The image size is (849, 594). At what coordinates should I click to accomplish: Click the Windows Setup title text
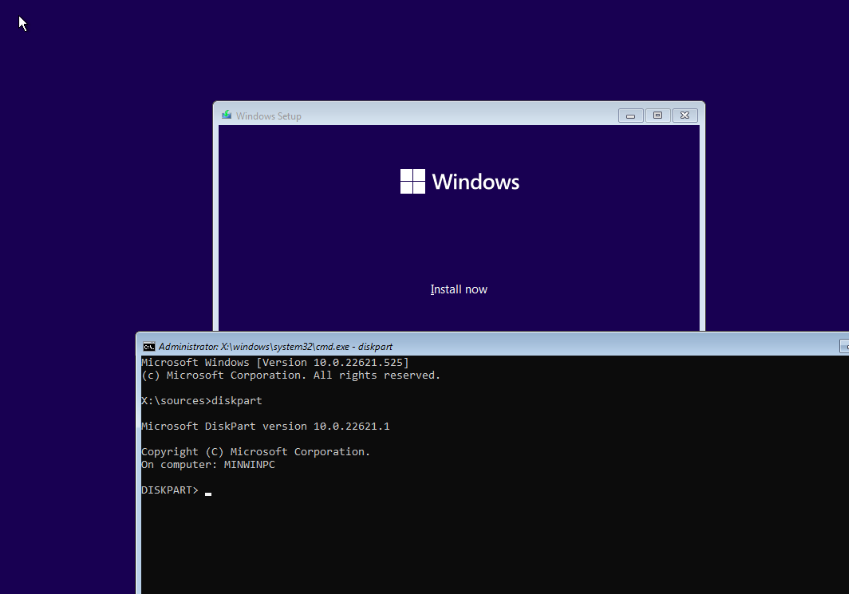[269, 116]
